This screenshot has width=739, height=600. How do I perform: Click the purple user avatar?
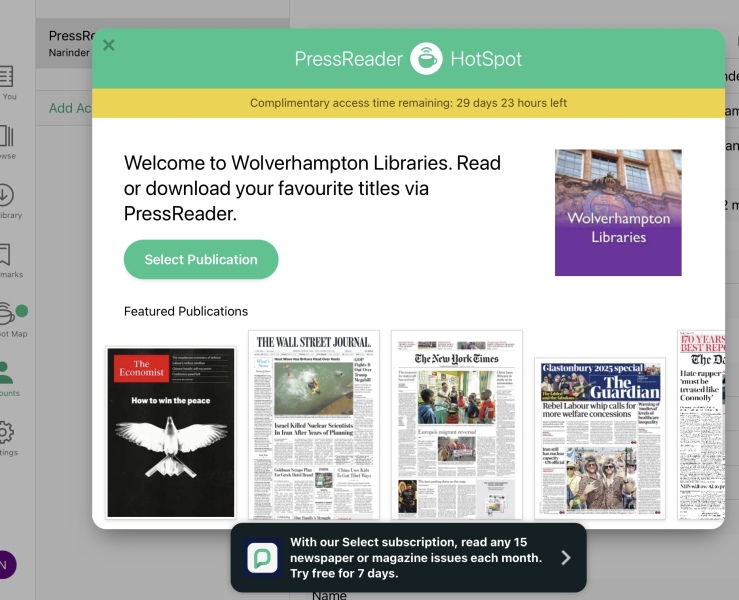(x=6, y=565)
